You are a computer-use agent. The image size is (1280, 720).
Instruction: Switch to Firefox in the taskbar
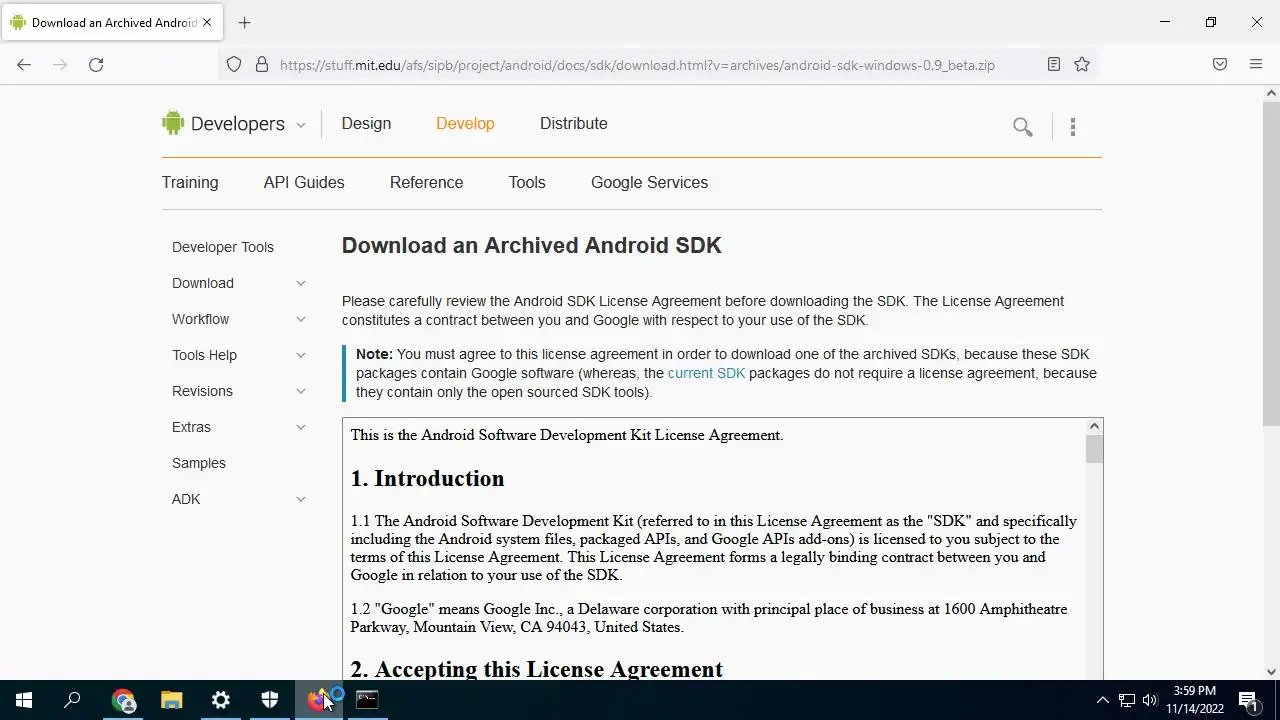pos(318,700)
